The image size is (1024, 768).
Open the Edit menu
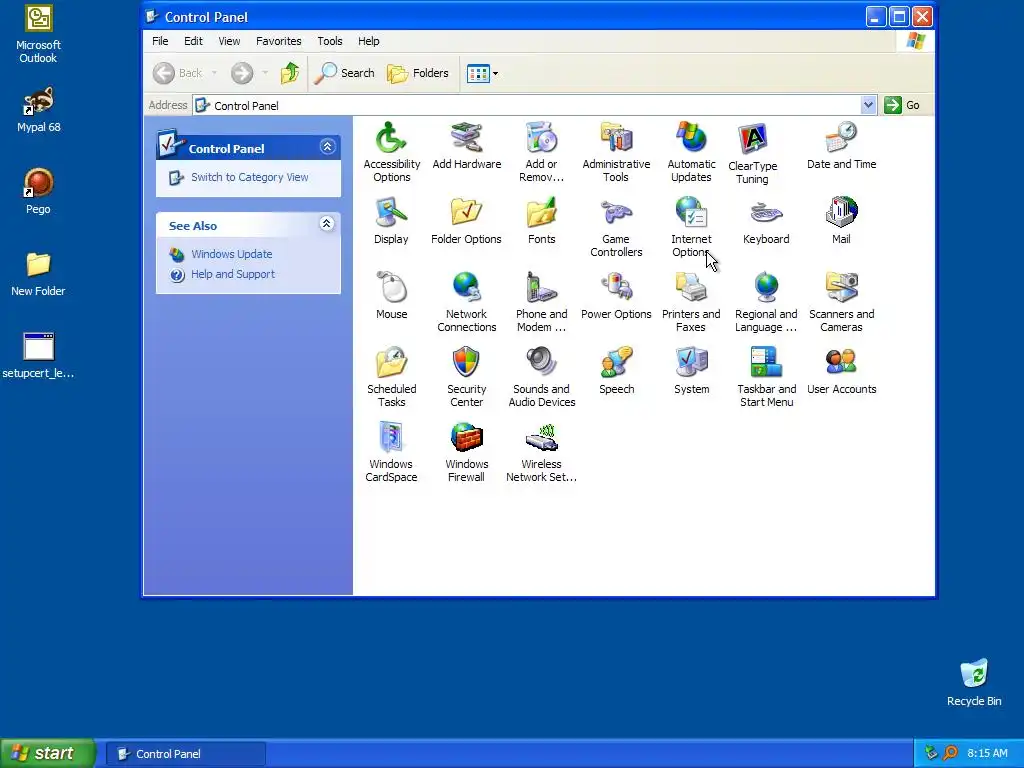(x=193, y=40)
